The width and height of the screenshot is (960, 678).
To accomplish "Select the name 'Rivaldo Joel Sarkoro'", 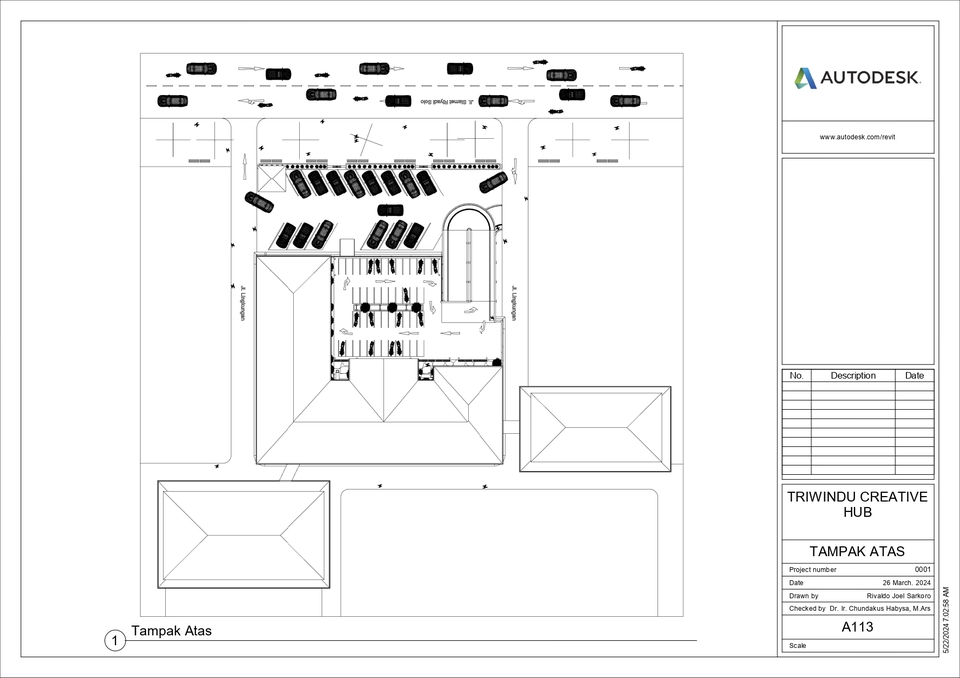I will click(x=898, y=595).
